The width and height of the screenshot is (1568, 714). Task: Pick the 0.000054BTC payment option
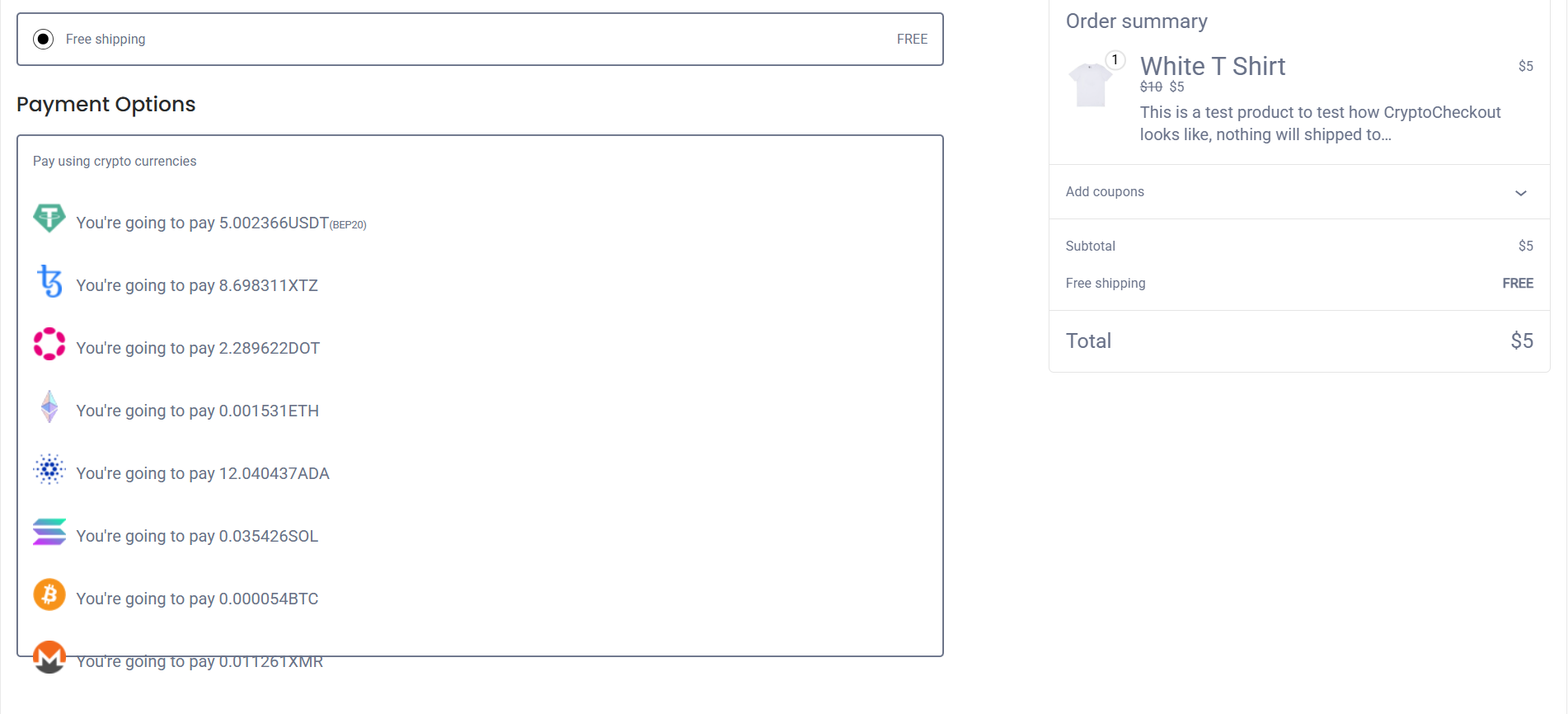tap(197, 599)
